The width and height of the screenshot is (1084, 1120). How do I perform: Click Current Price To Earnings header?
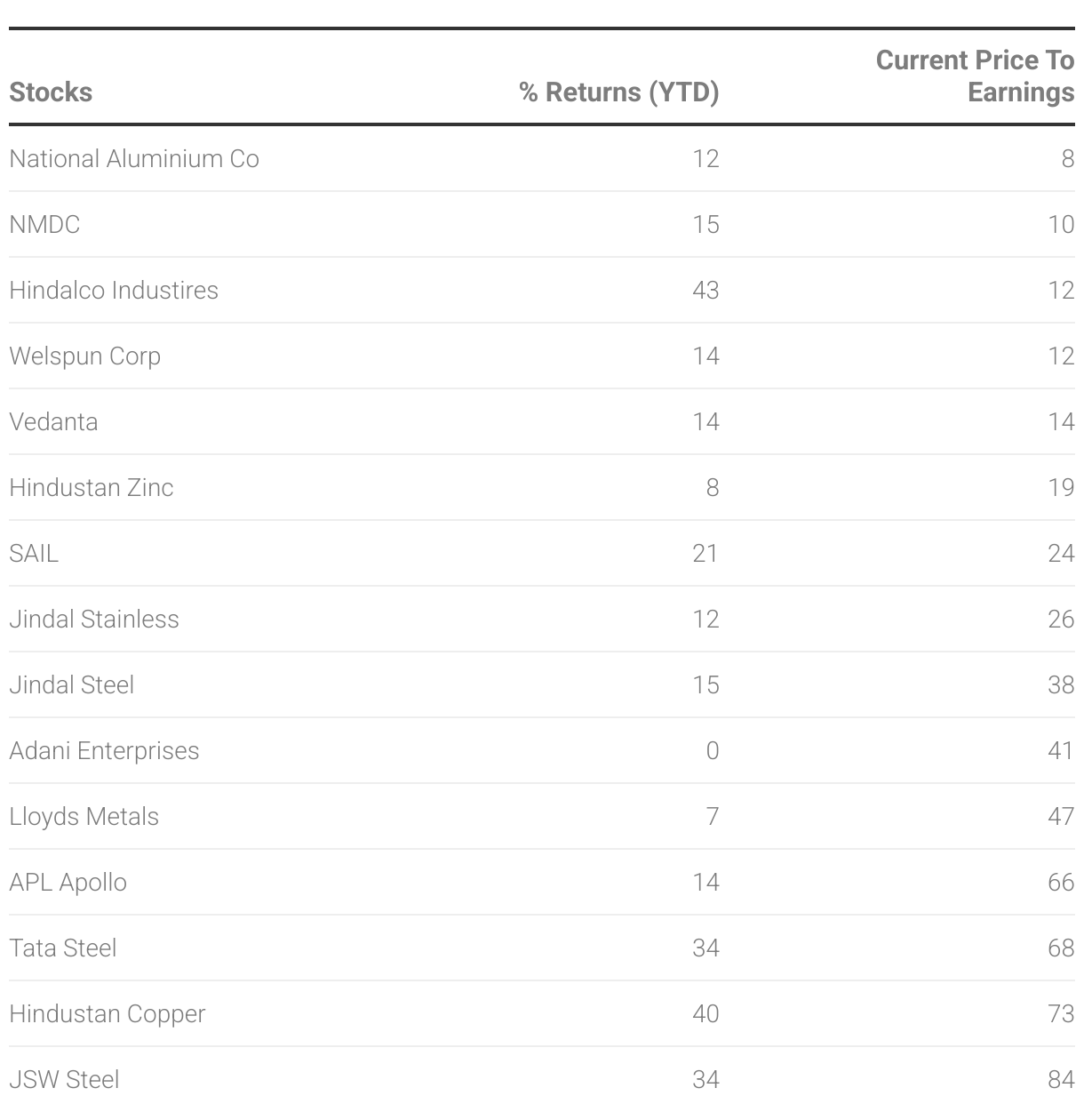975,76
